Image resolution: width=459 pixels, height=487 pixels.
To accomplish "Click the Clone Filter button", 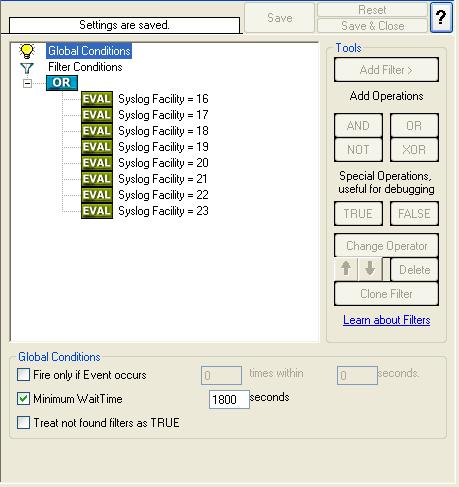I will click(x=386, y=294).
